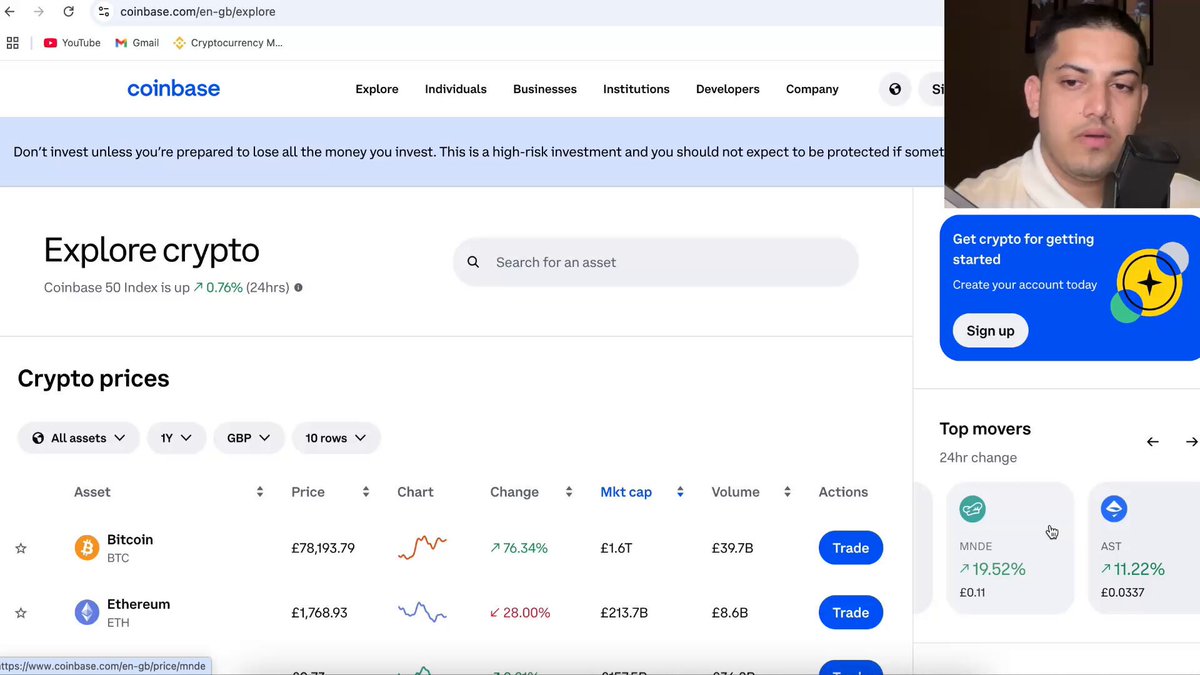
Task: Expand the 10 rows dropdown
Action: 336,438
